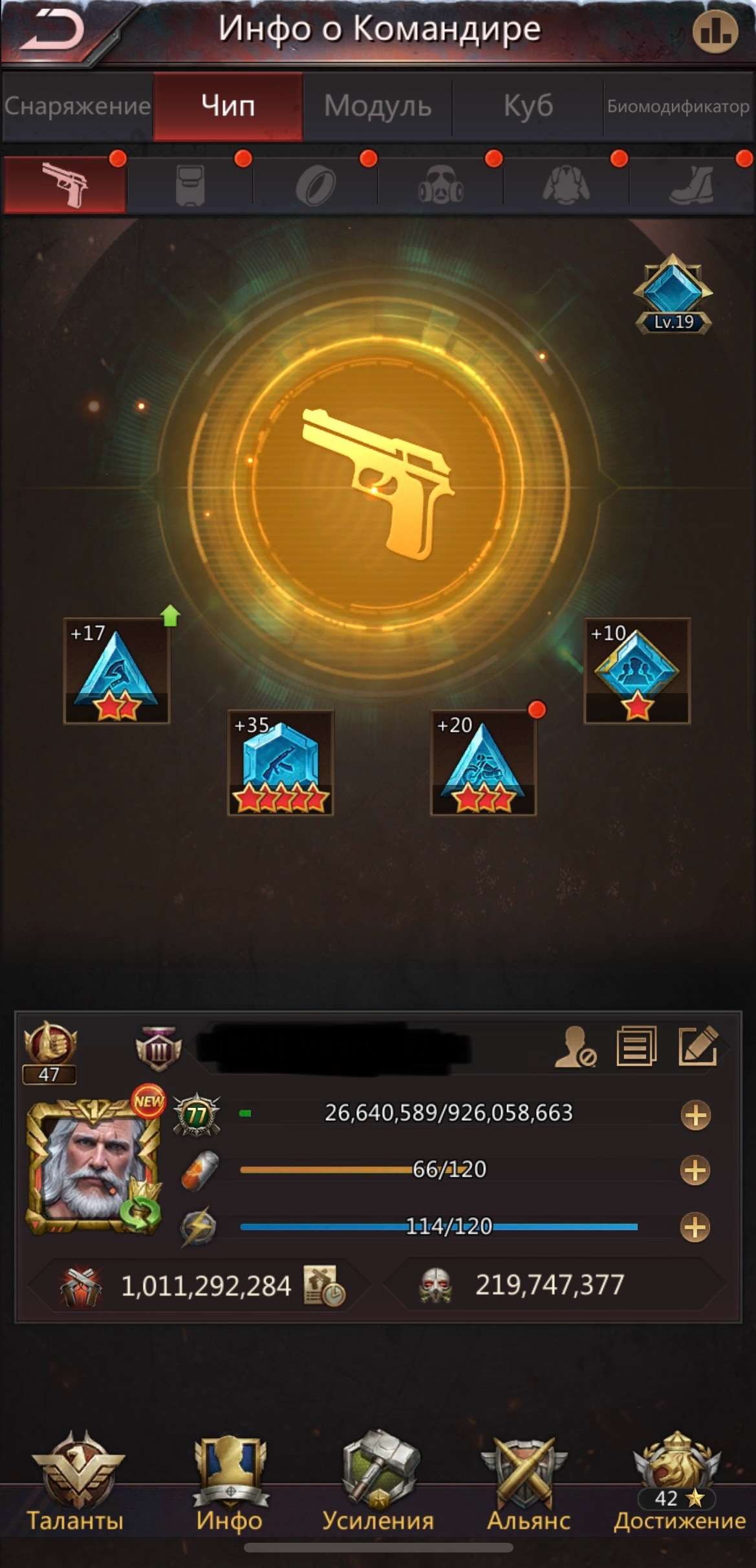Open the statistics chart icon
Image resolution: width=756 pixels, height=1568 pixels.
coord(715,31)
